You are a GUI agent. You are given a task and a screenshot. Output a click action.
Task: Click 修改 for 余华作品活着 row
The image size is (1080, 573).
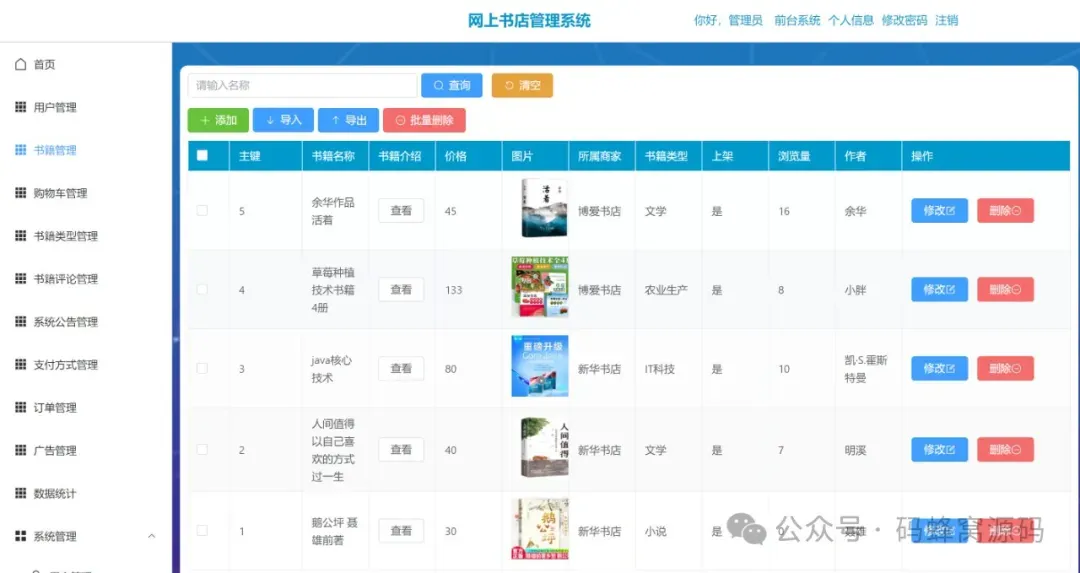click(939, 211)
